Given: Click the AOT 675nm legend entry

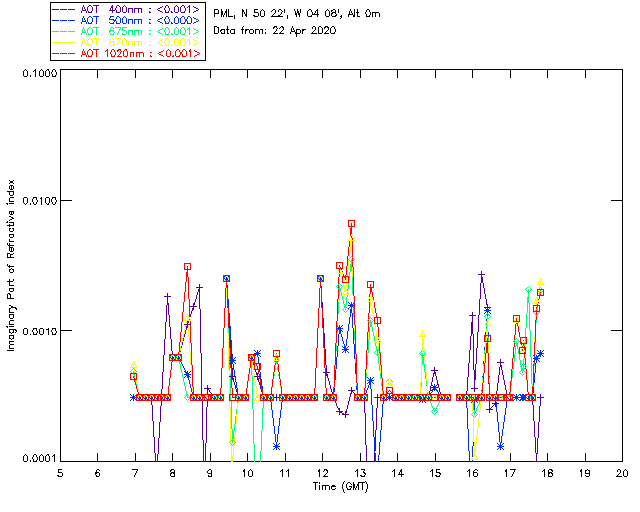Looking at the screenshot, I should point(127,31).
